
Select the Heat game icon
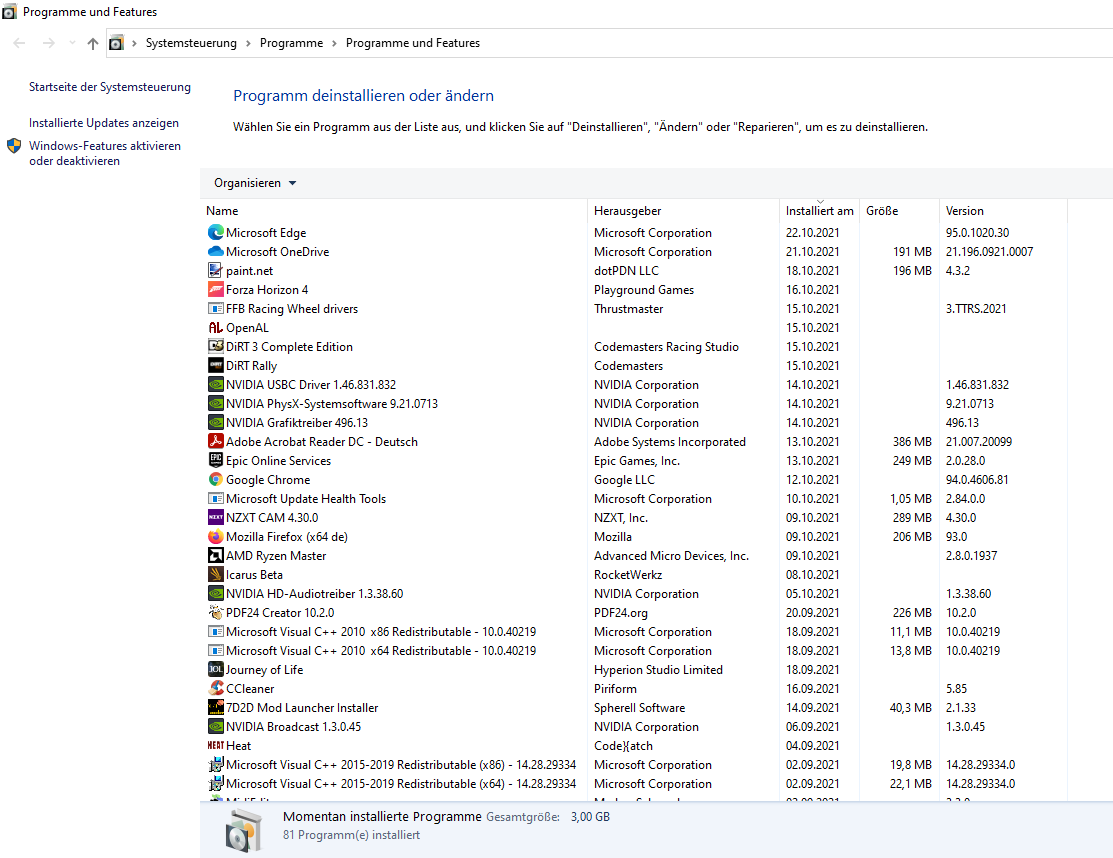pyautogui.click(x=216, y=746)
